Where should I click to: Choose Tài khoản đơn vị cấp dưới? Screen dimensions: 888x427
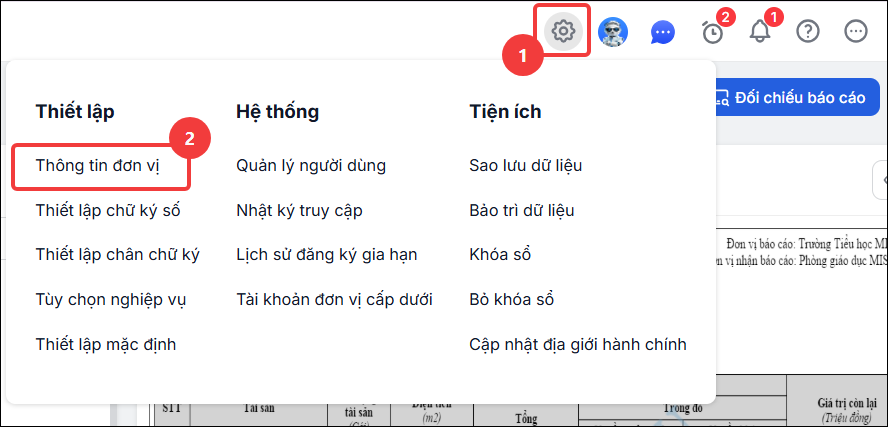click(x=335, y=300)
